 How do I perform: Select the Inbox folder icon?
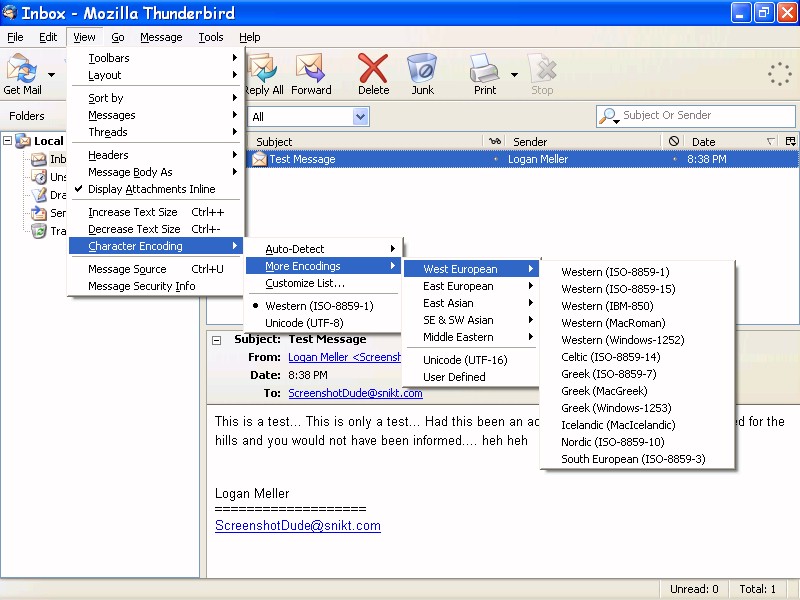point(39,159)
